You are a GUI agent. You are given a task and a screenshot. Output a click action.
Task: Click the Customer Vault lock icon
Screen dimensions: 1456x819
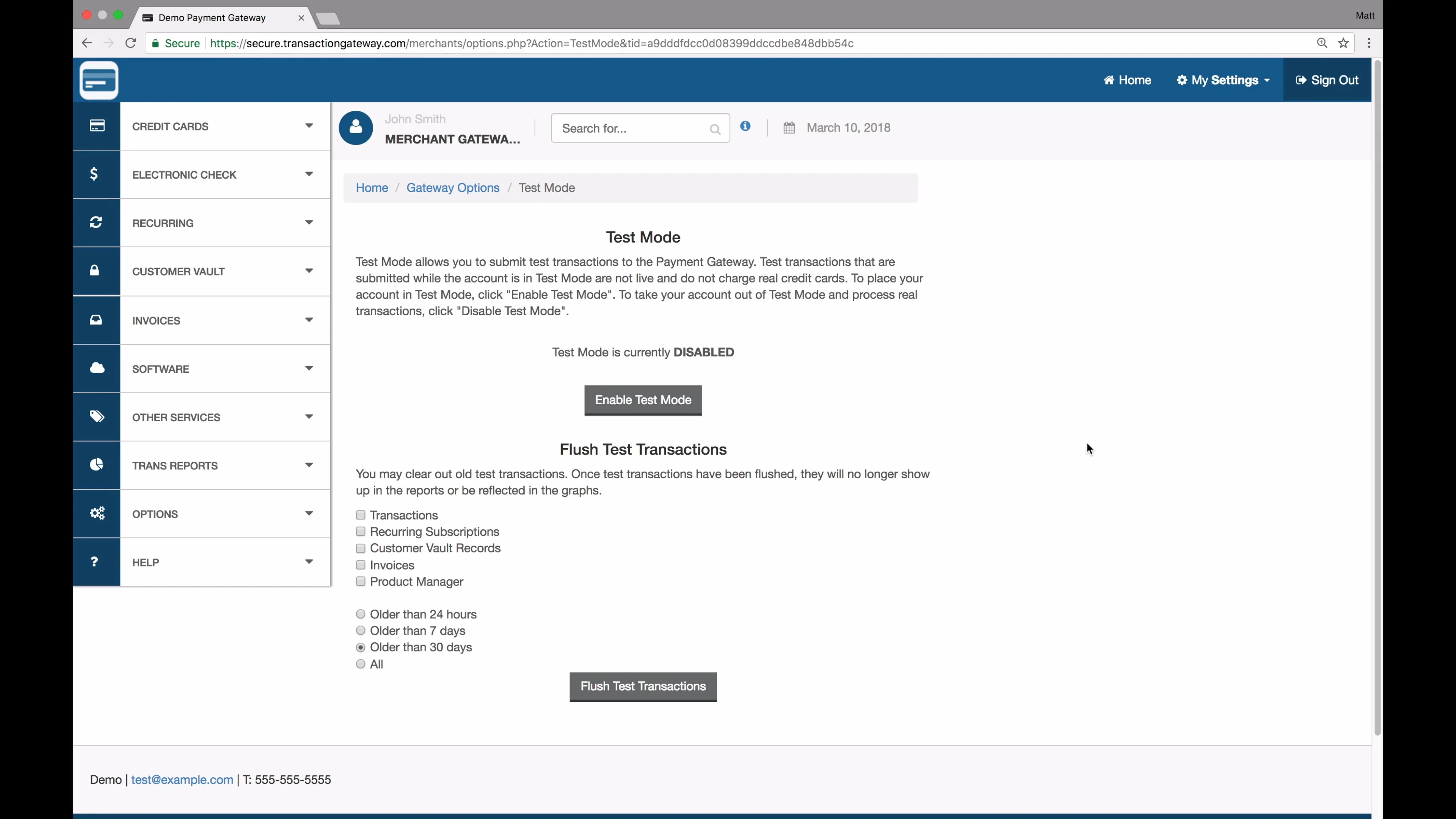95,271
